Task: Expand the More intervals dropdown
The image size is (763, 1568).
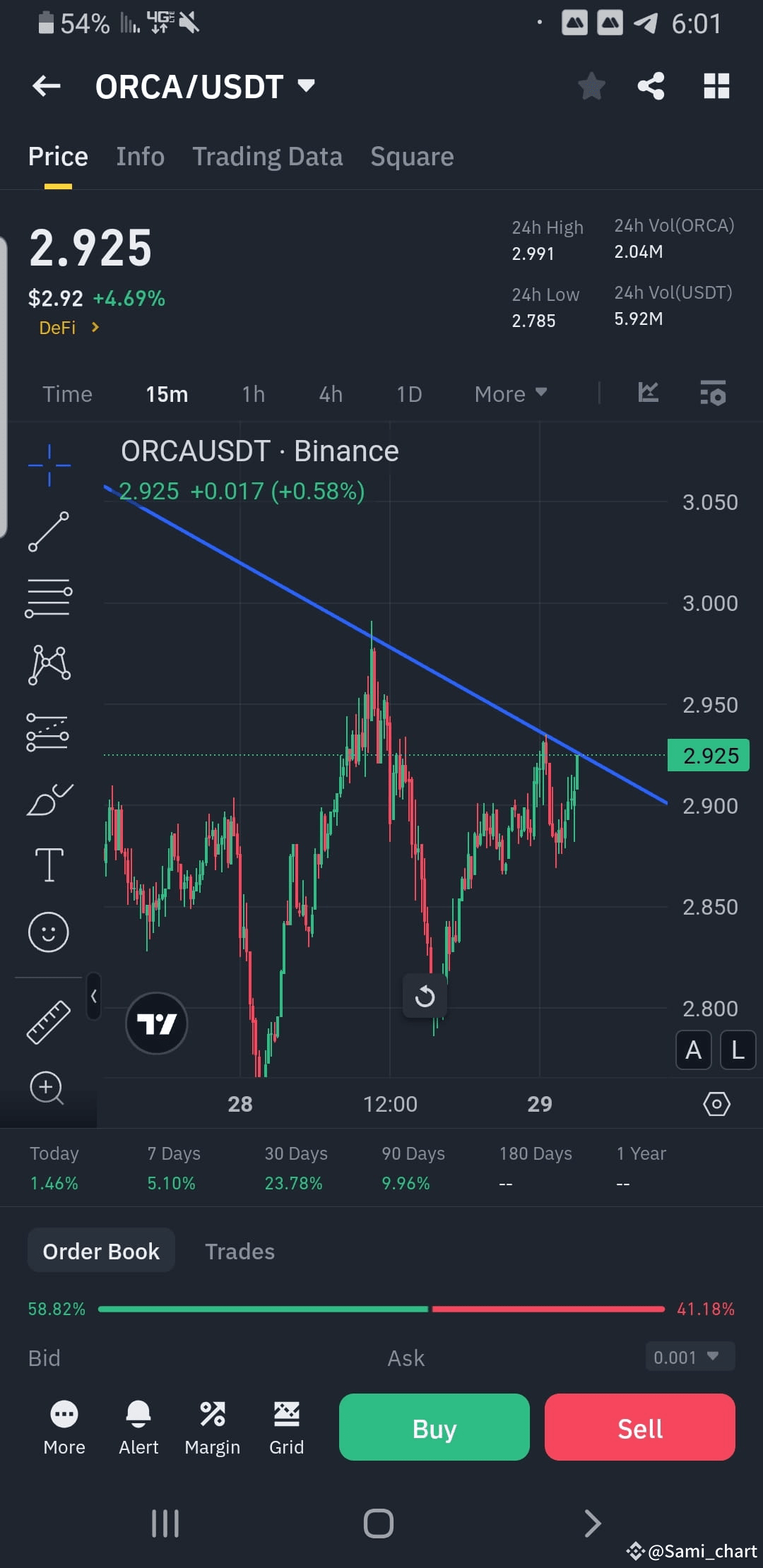Action: tap(511, 394)
